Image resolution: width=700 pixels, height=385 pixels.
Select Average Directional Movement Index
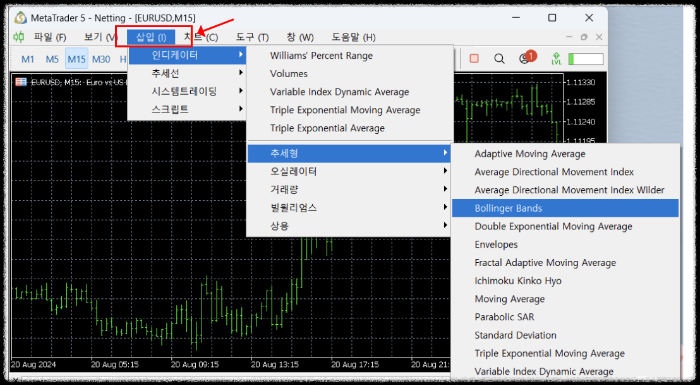tap(554, 172)
